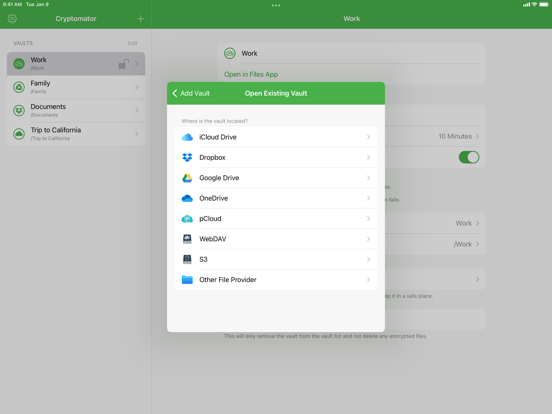
Task: Open the settings gear in the sidebar header
Action: point(12,19)
